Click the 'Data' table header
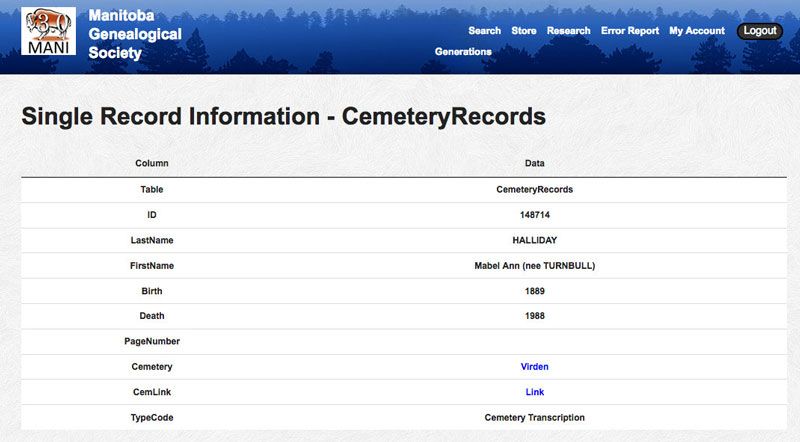Screen dimensions: 800x442 click(x=534, y=163)
